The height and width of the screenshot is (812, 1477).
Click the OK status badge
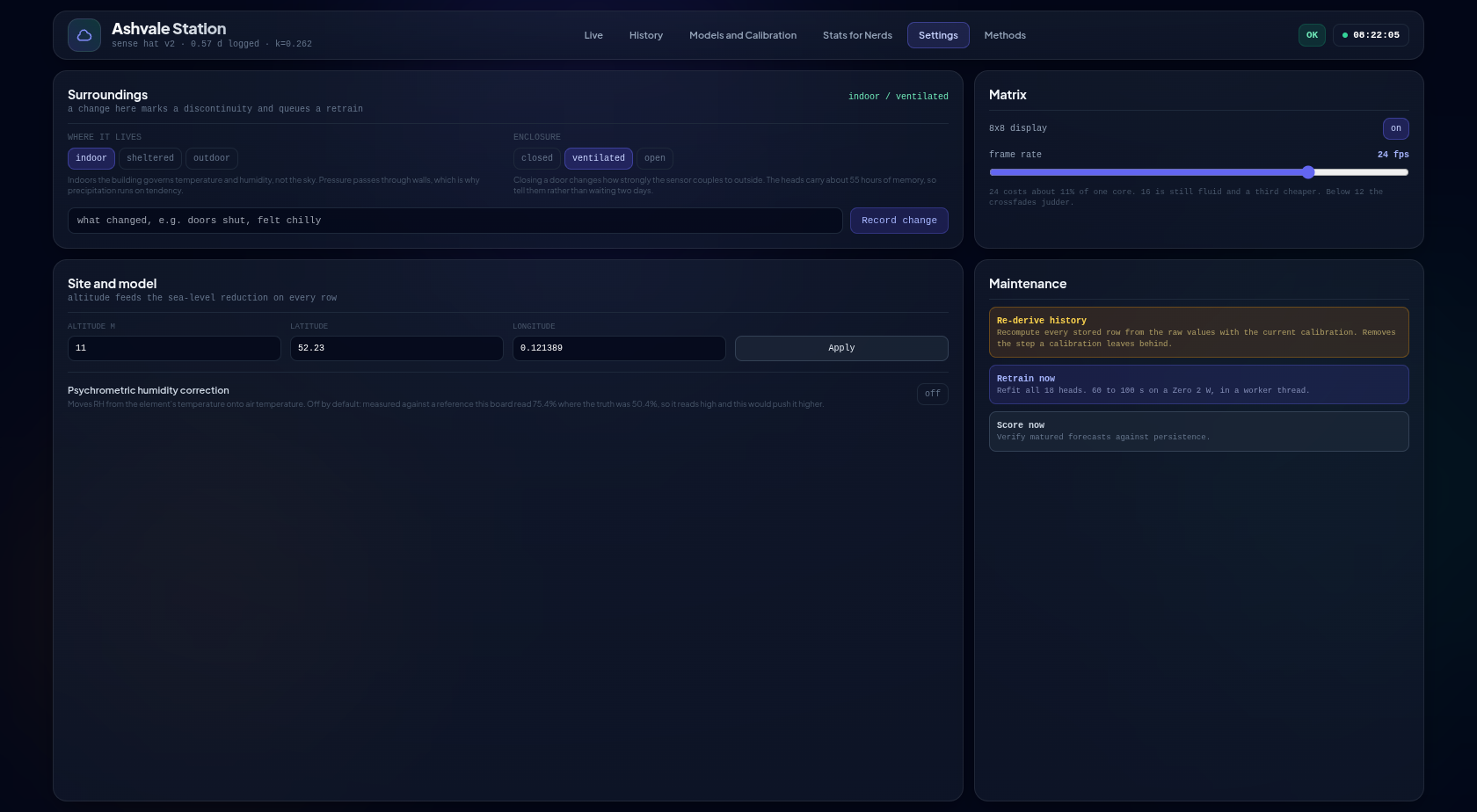pos(1312,35)
